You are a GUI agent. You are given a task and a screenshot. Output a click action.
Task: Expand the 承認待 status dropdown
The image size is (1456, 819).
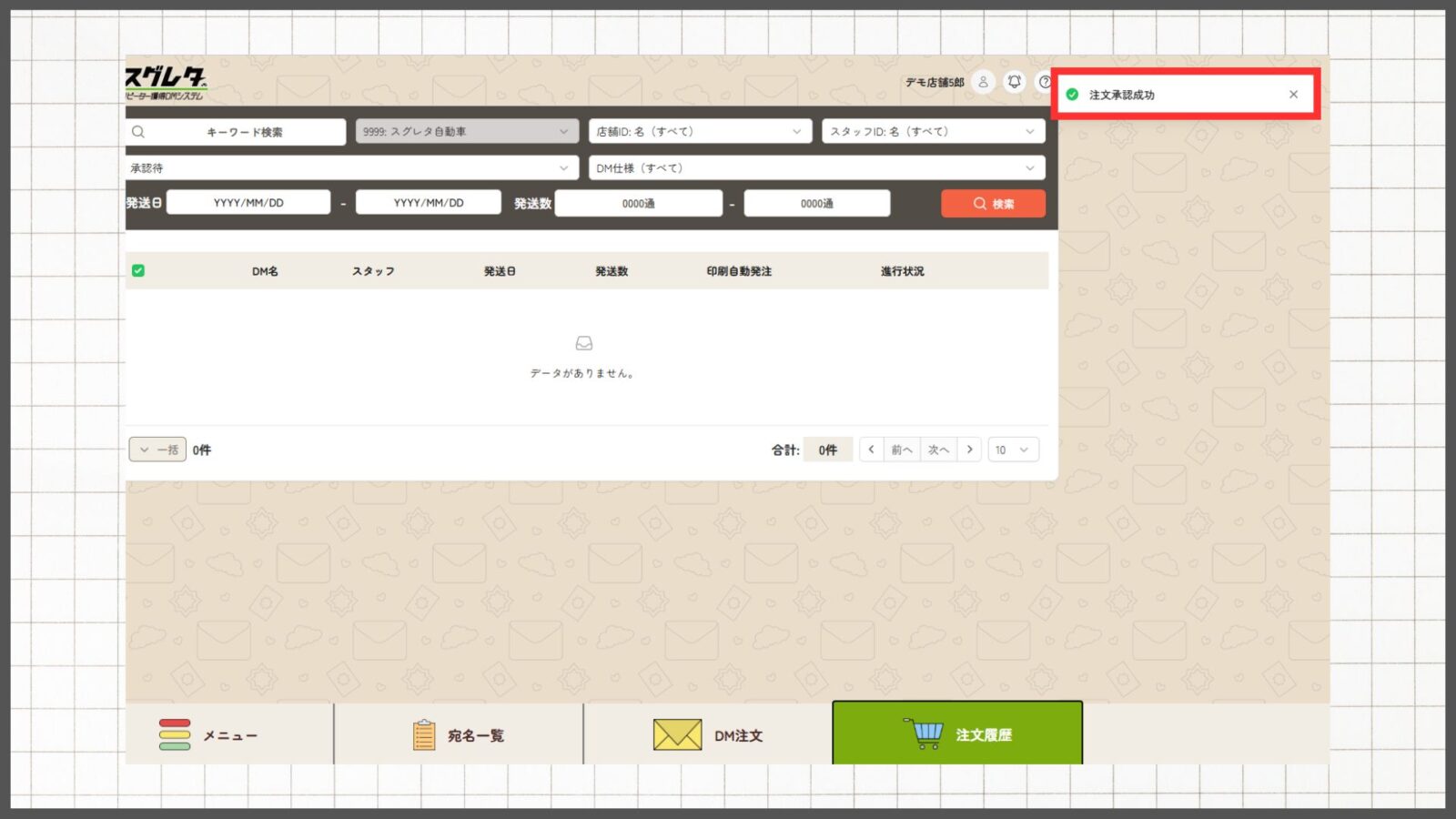pos(351,168)
